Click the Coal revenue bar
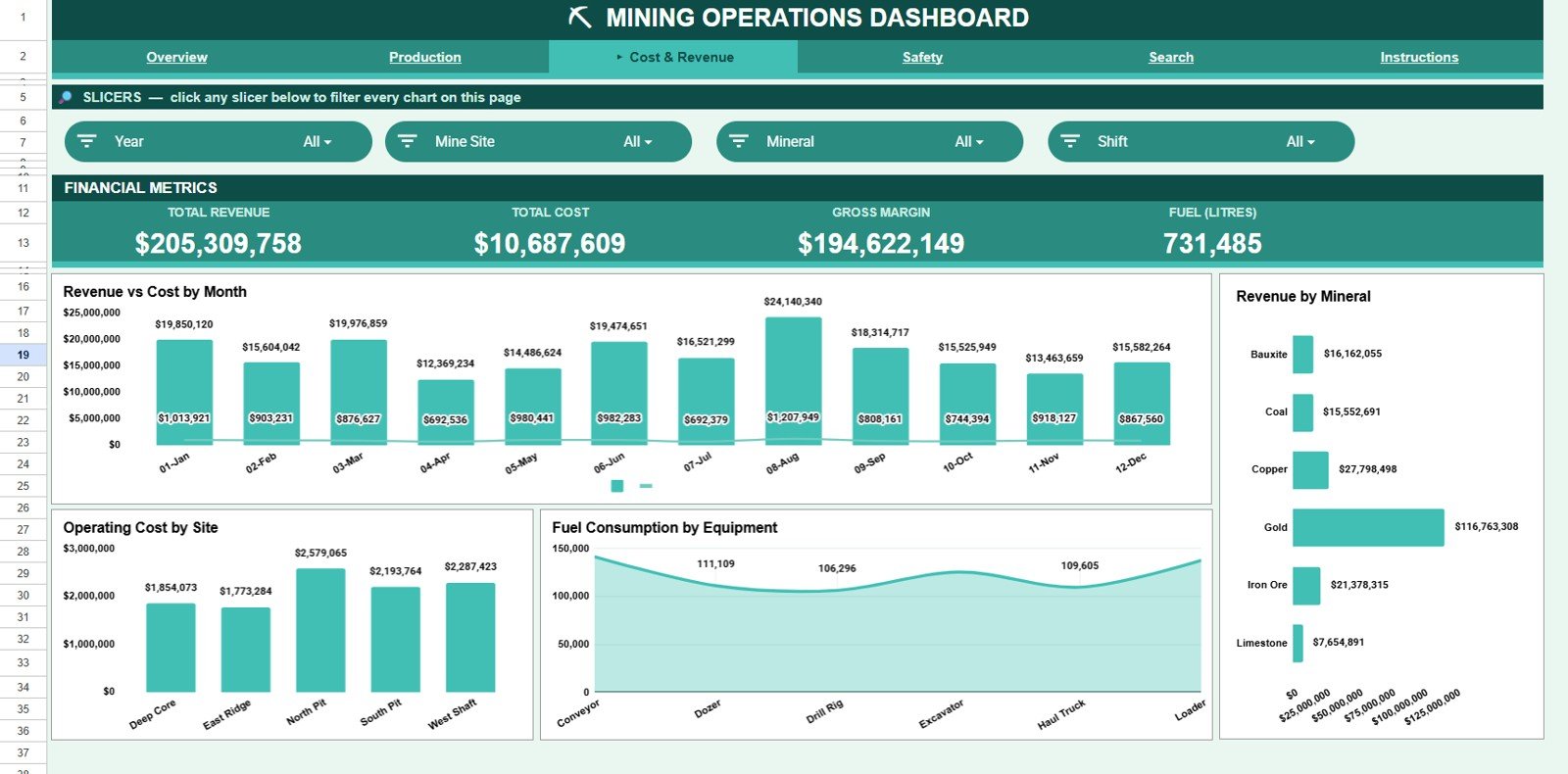 (x=1302, y=411)
